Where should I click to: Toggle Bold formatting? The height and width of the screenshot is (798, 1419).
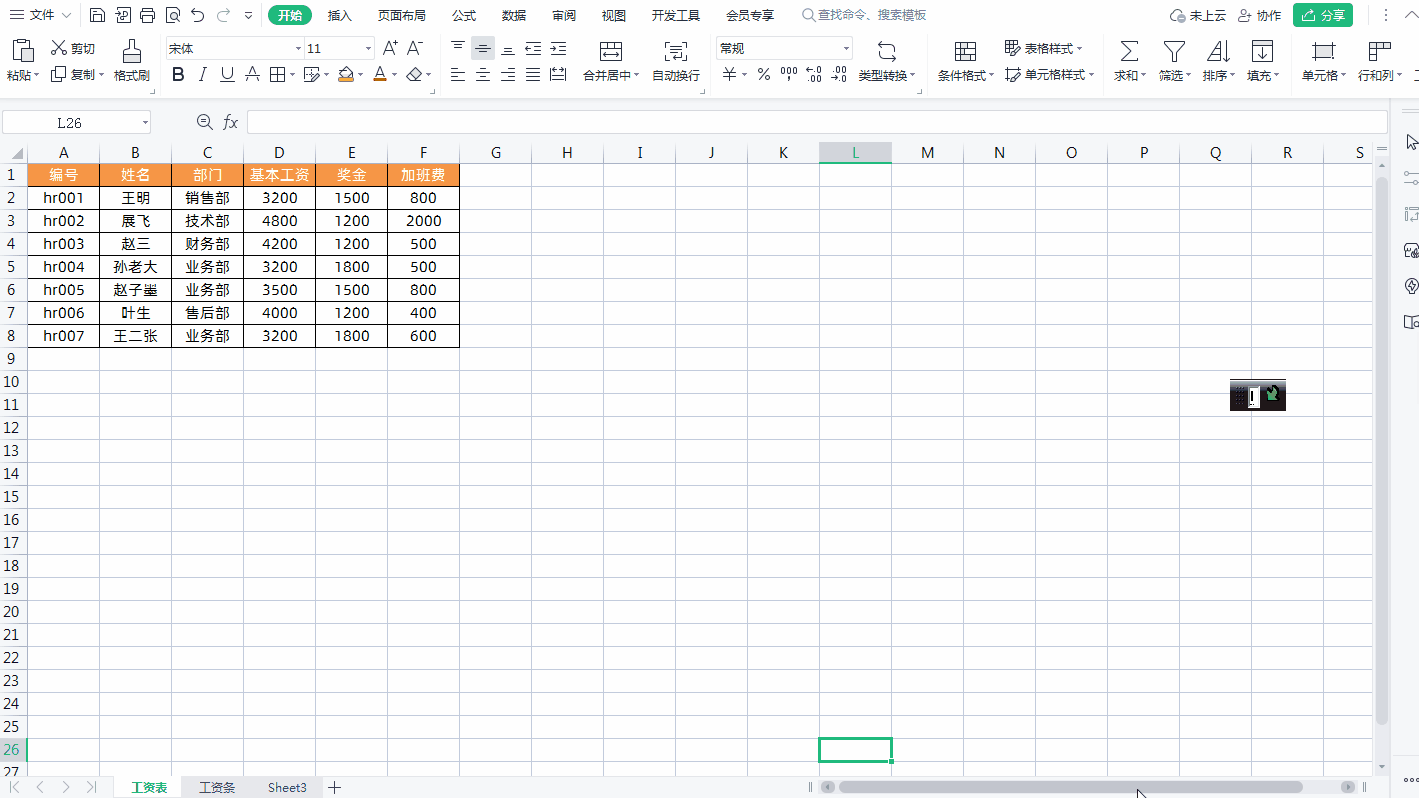click(x=178, y=74)
